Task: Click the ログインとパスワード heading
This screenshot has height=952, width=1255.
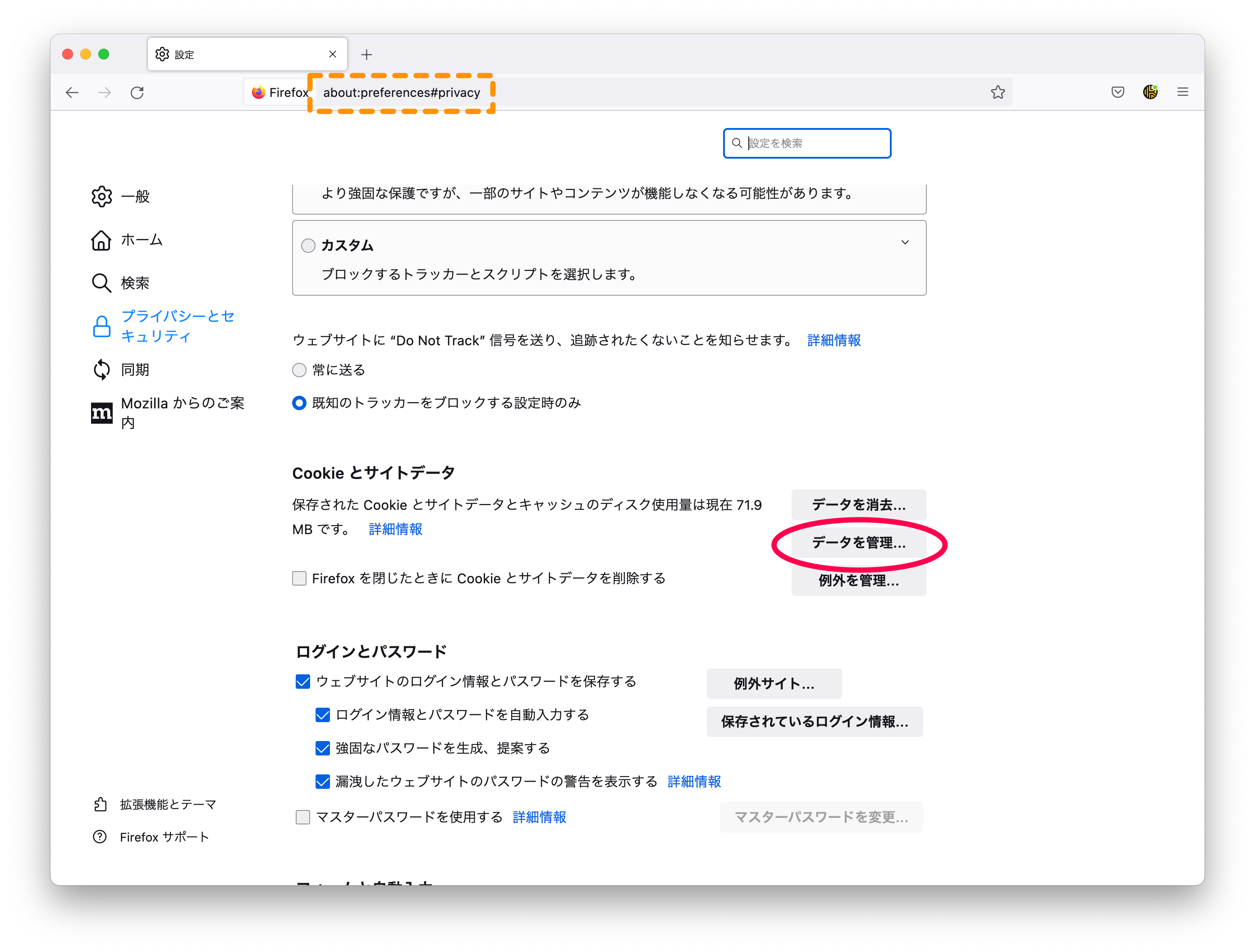Action: (x=371, y=652)
